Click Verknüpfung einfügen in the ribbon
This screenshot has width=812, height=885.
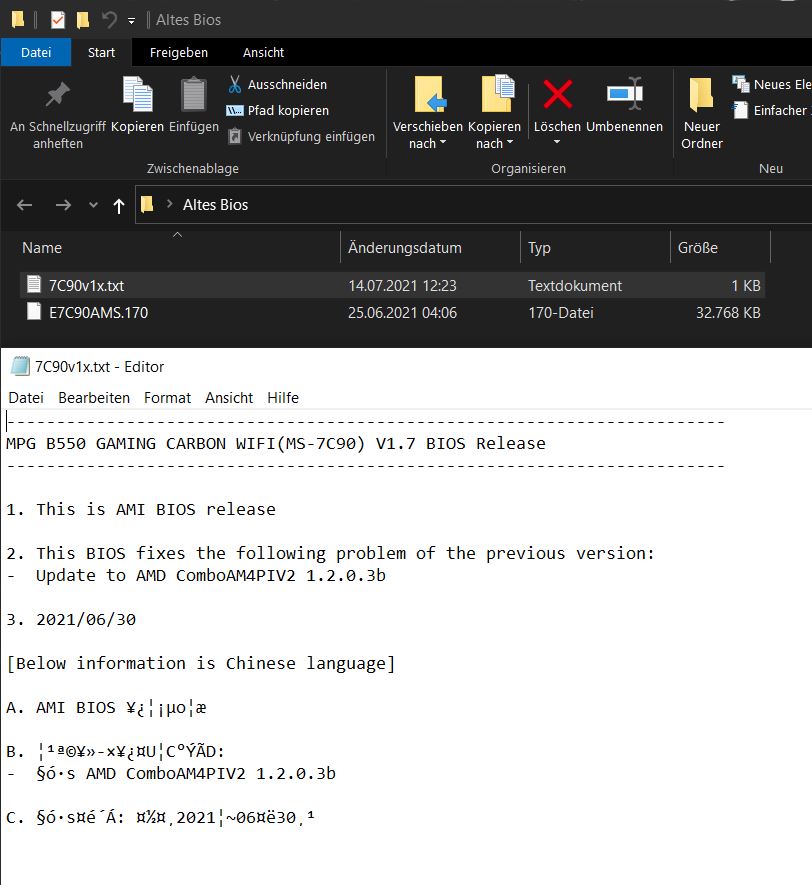point(301,137)
